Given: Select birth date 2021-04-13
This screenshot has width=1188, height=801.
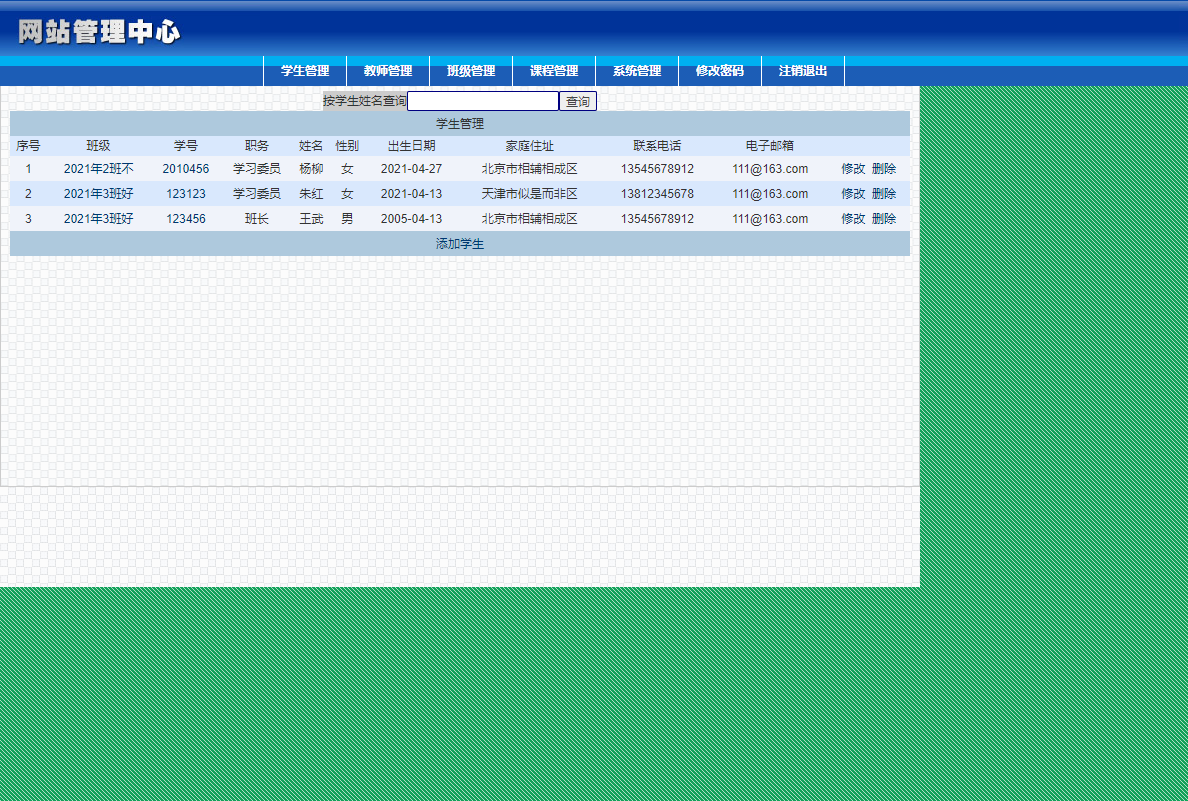Looking at the screenshot, I should click(x=411, y=193).
